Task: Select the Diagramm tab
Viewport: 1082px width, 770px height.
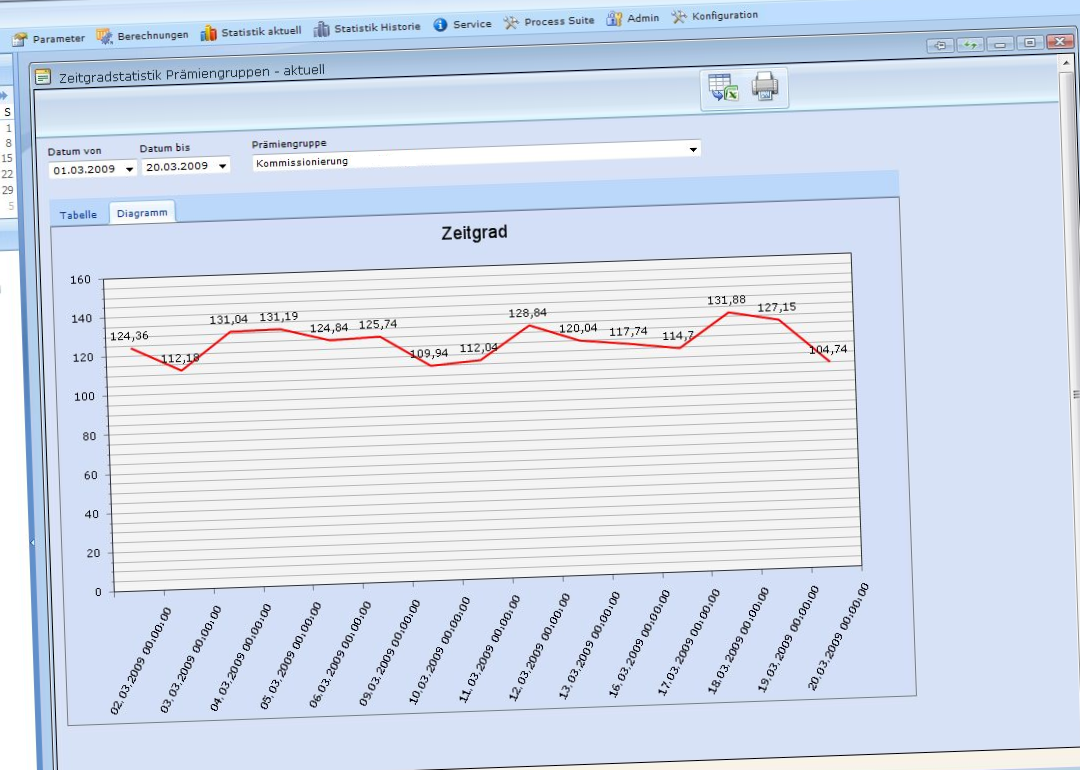Action: [141, 213]
